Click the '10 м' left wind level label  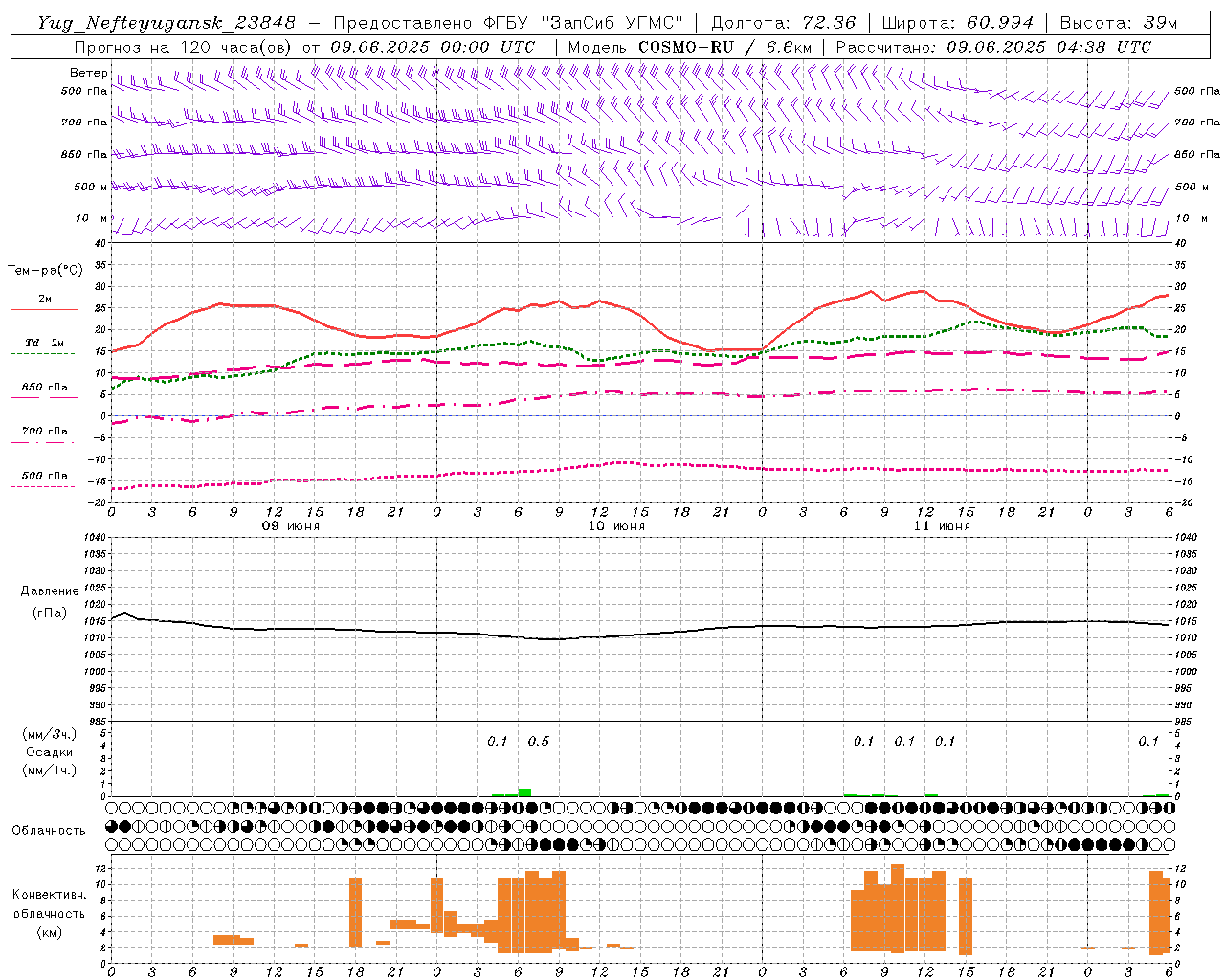[92, 219]
